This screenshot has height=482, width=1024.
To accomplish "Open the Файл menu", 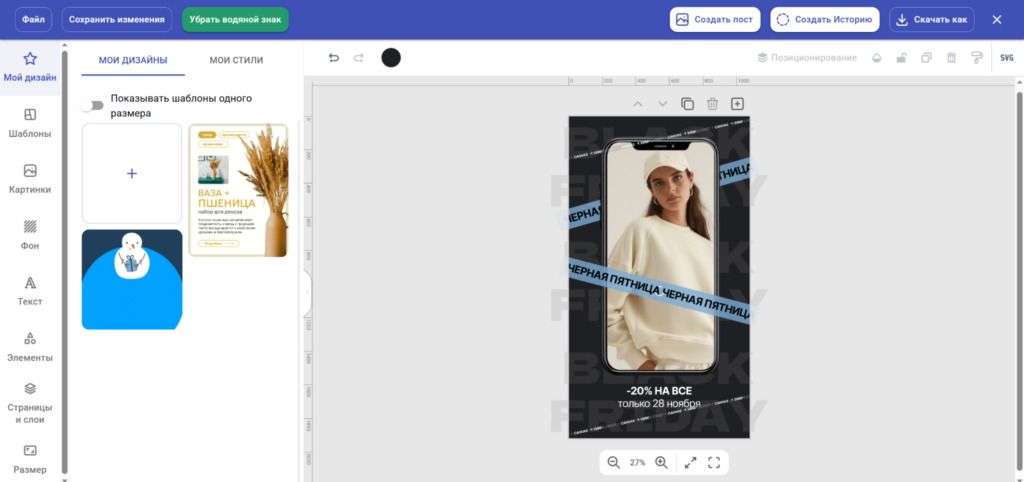I will 33,20.
